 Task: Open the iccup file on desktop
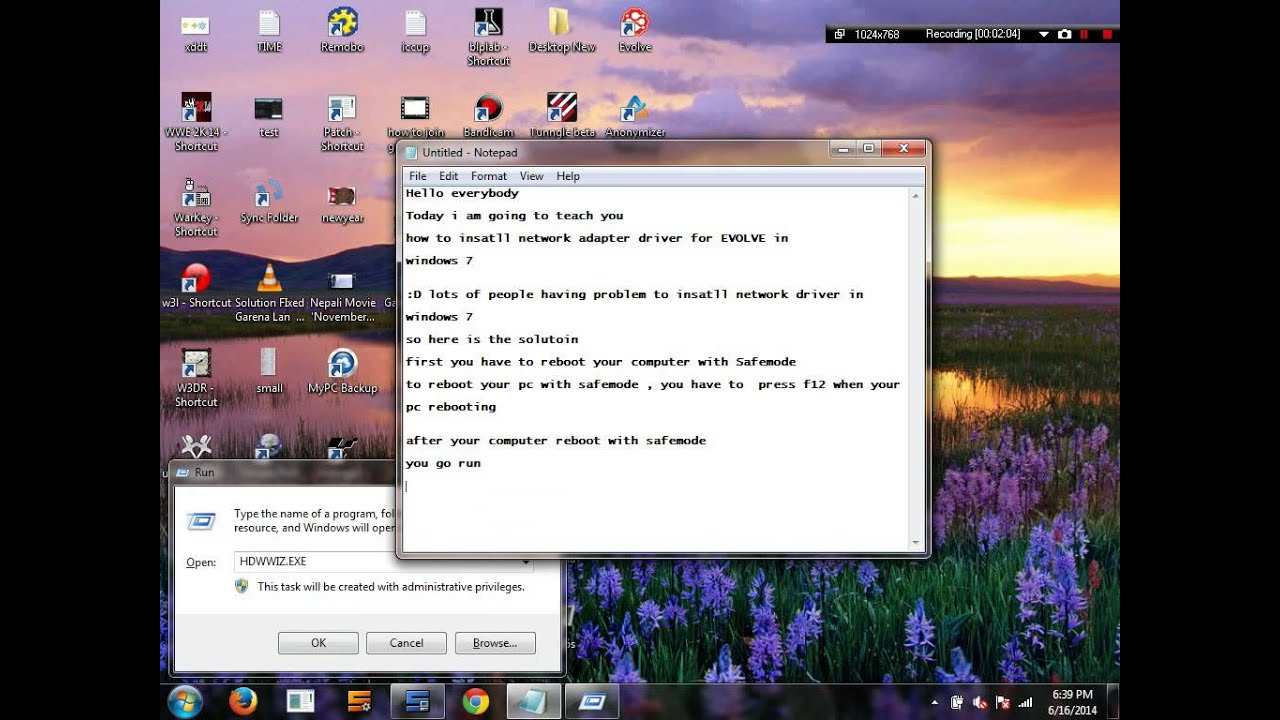coord(415,30)
